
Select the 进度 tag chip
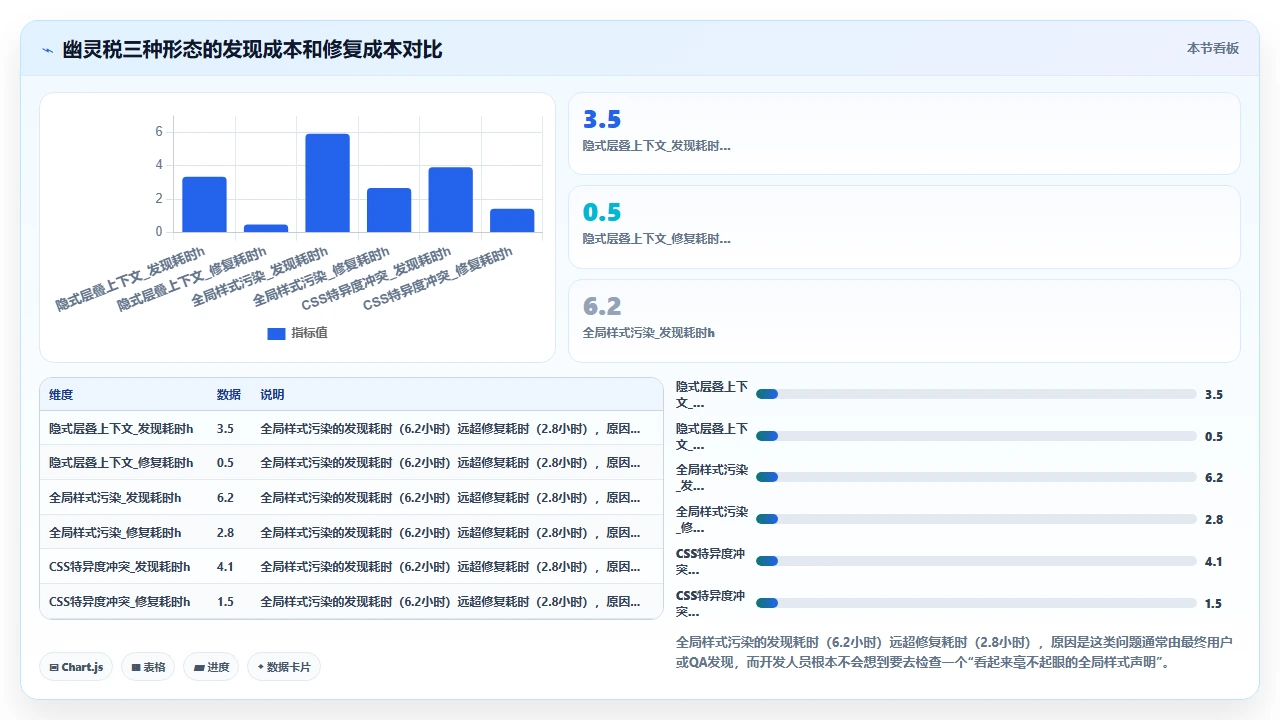[x=211, y=667]
